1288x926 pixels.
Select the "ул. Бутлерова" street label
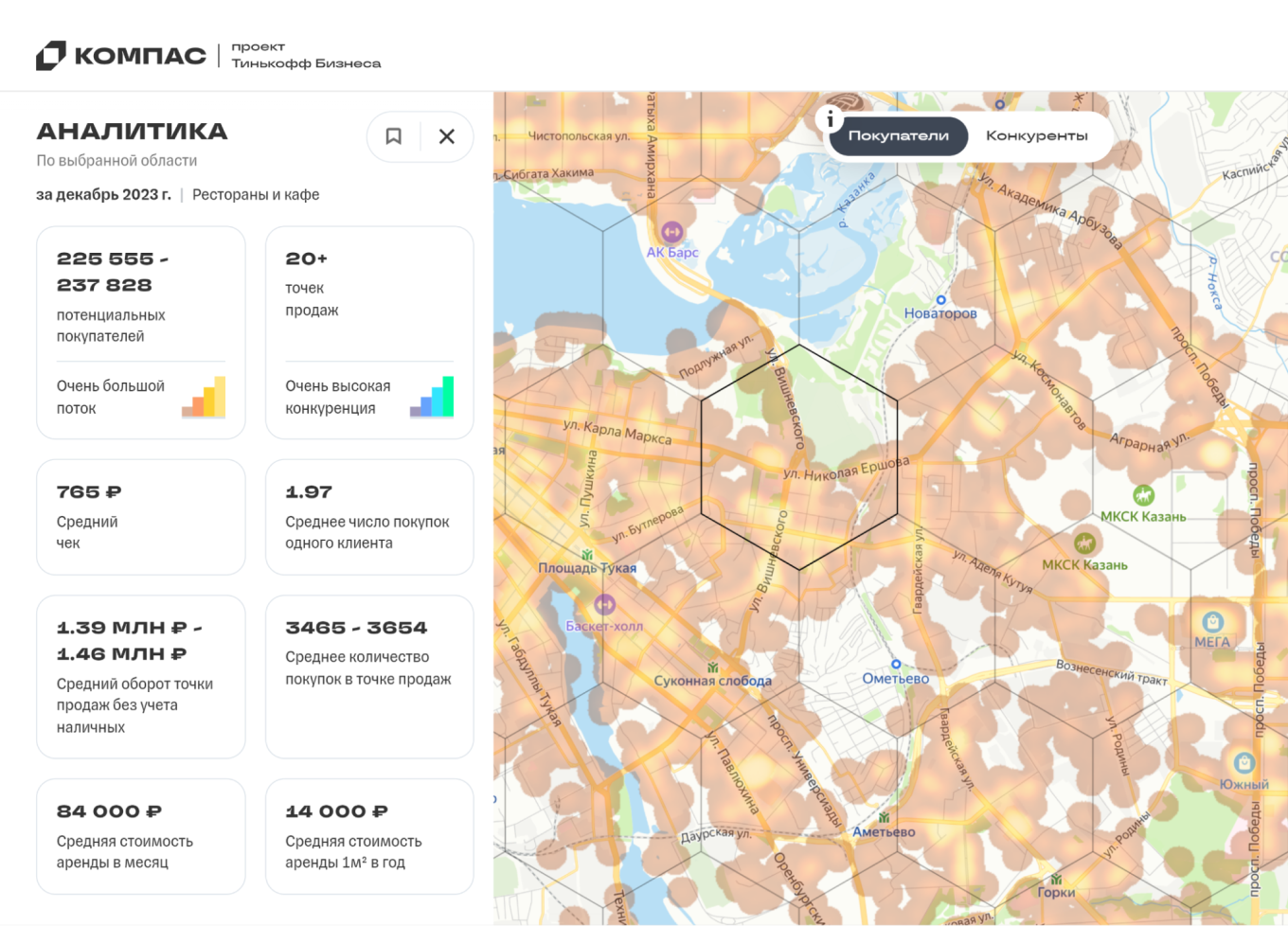click(x=648, y=525)
